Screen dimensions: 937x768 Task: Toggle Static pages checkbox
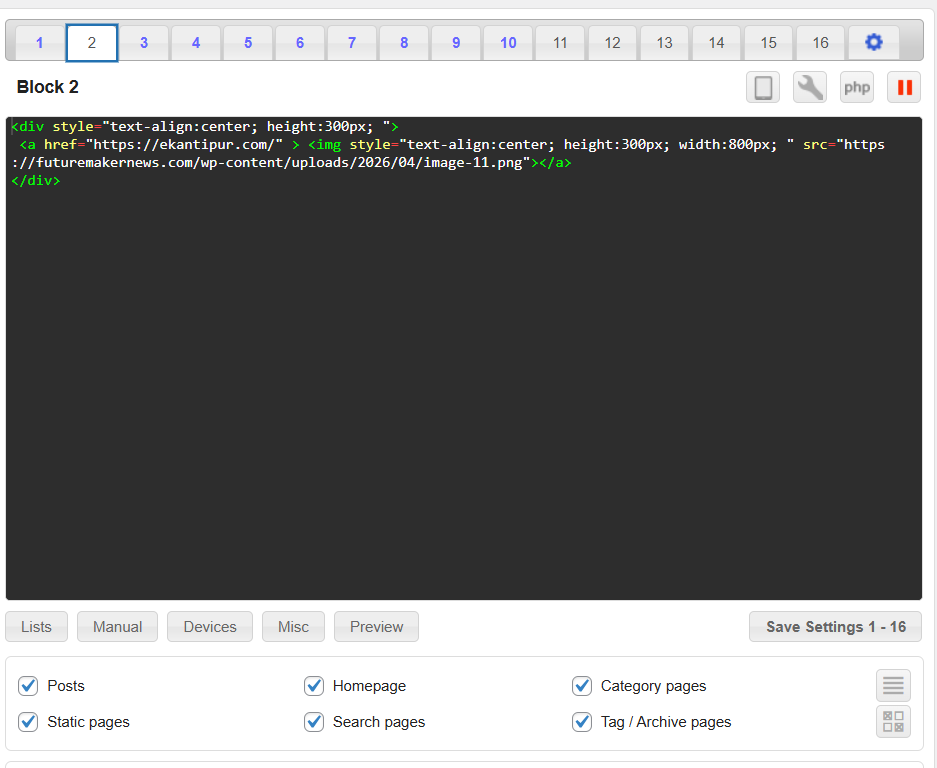click(x=29, y=722)
